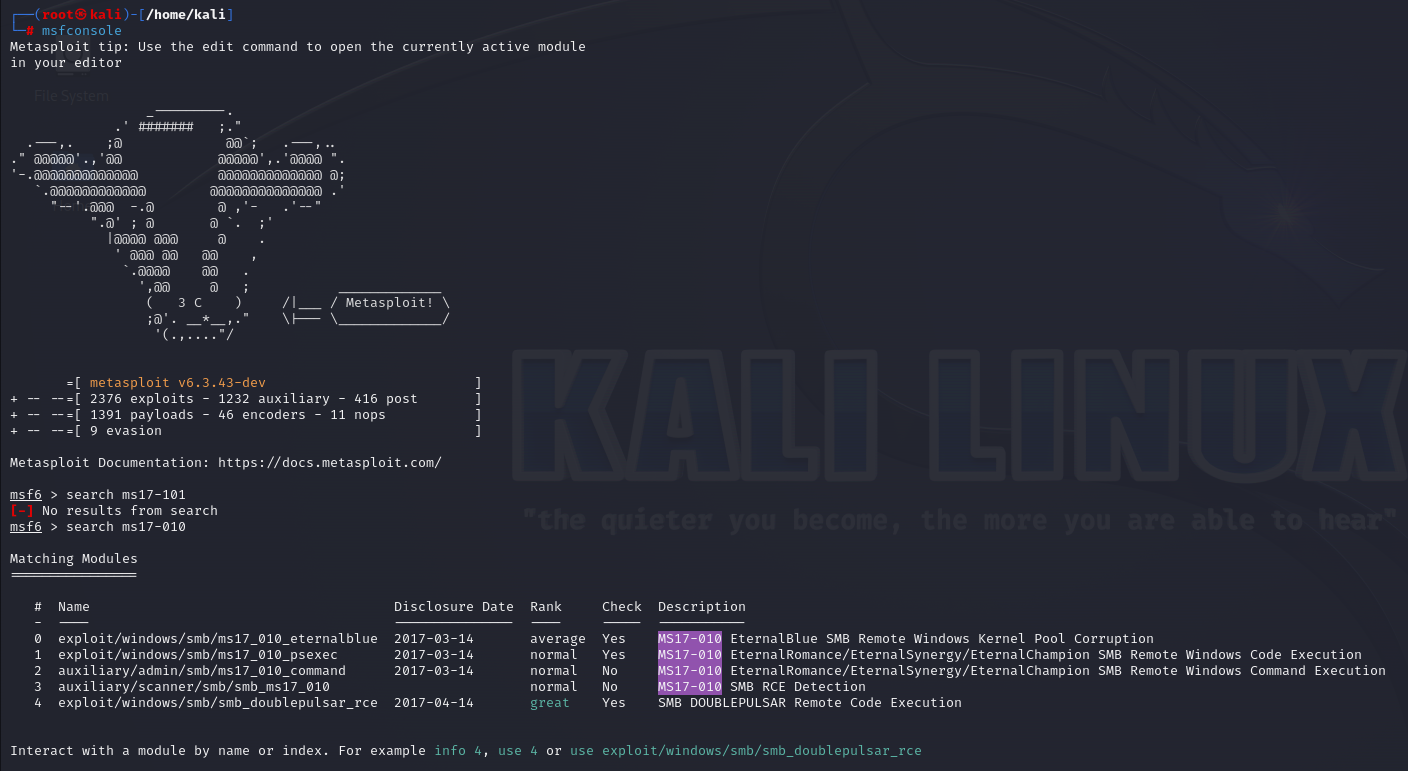Screen dimensions: 1408x771
Task: Click the 'search ms17-010' command
Action: (125, 527)
